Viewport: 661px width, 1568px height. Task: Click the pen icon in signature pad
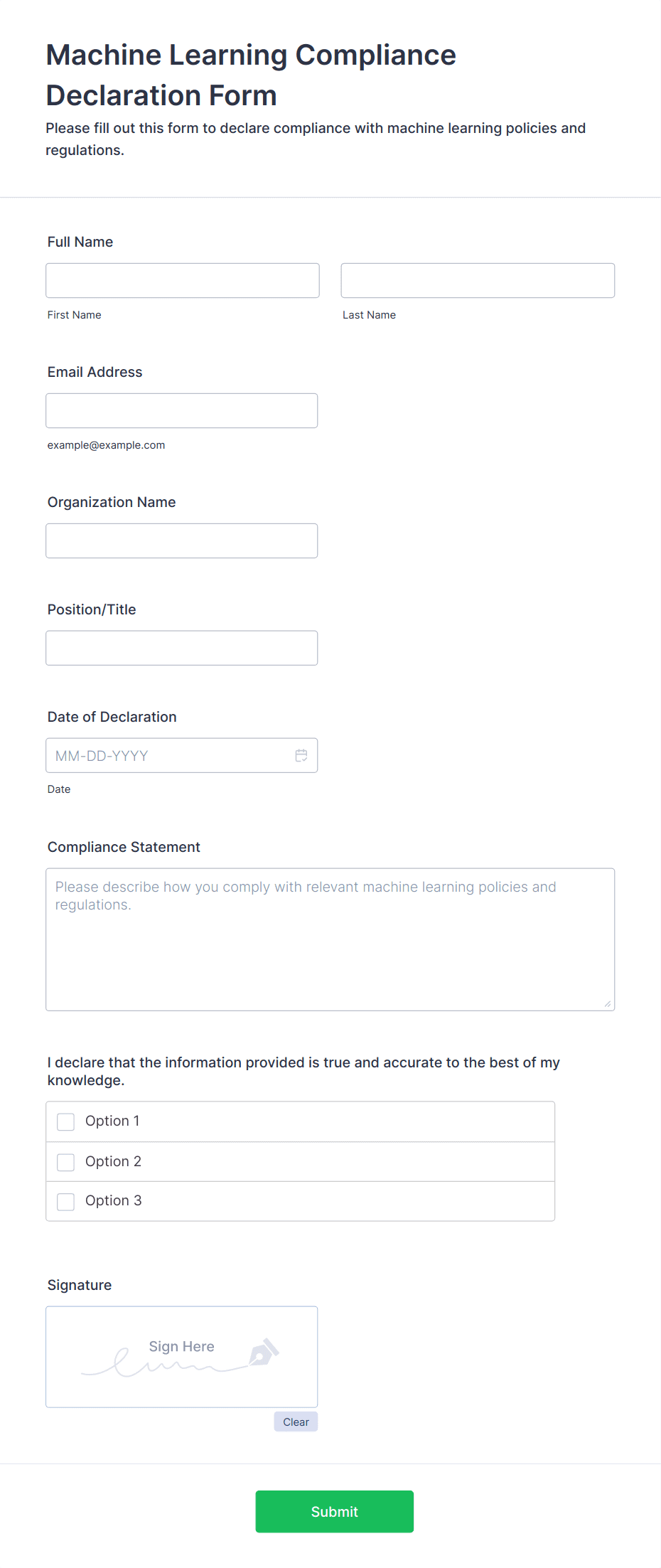coord(264,1352)
